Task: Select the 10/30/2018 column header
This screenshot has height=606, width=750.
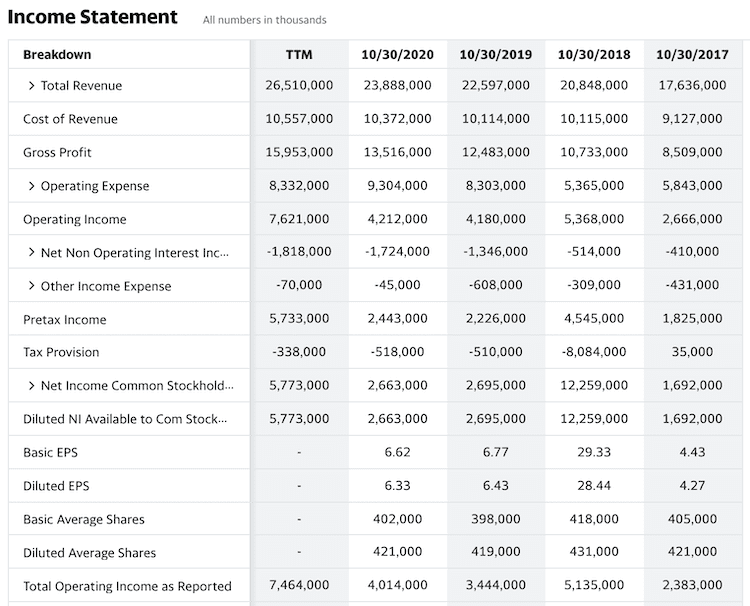Action: coord(594,55)
